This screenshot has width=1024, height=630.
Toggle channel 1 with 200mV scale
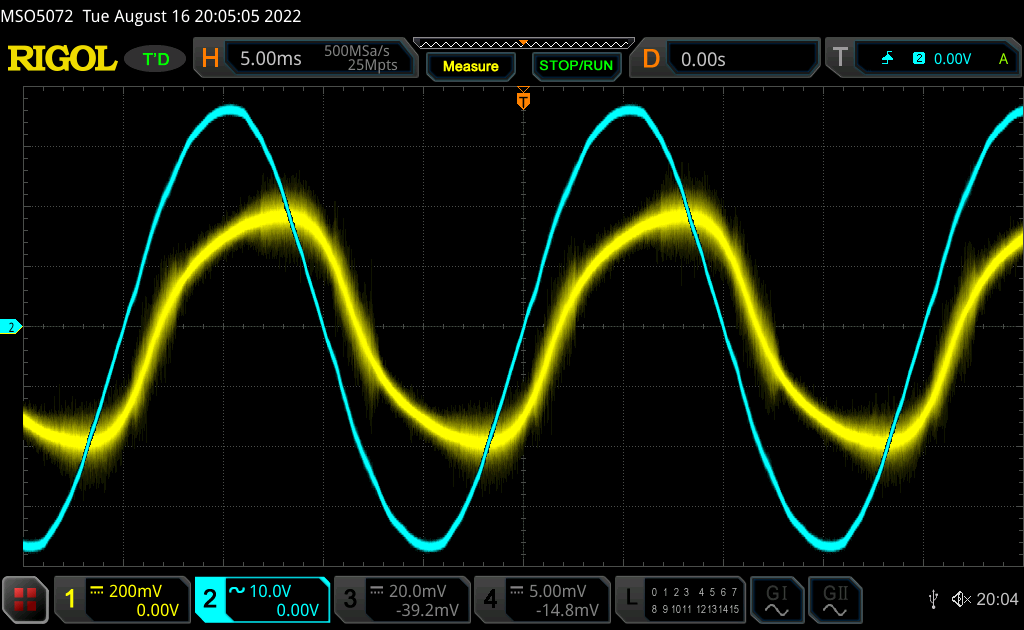point(122,599)
